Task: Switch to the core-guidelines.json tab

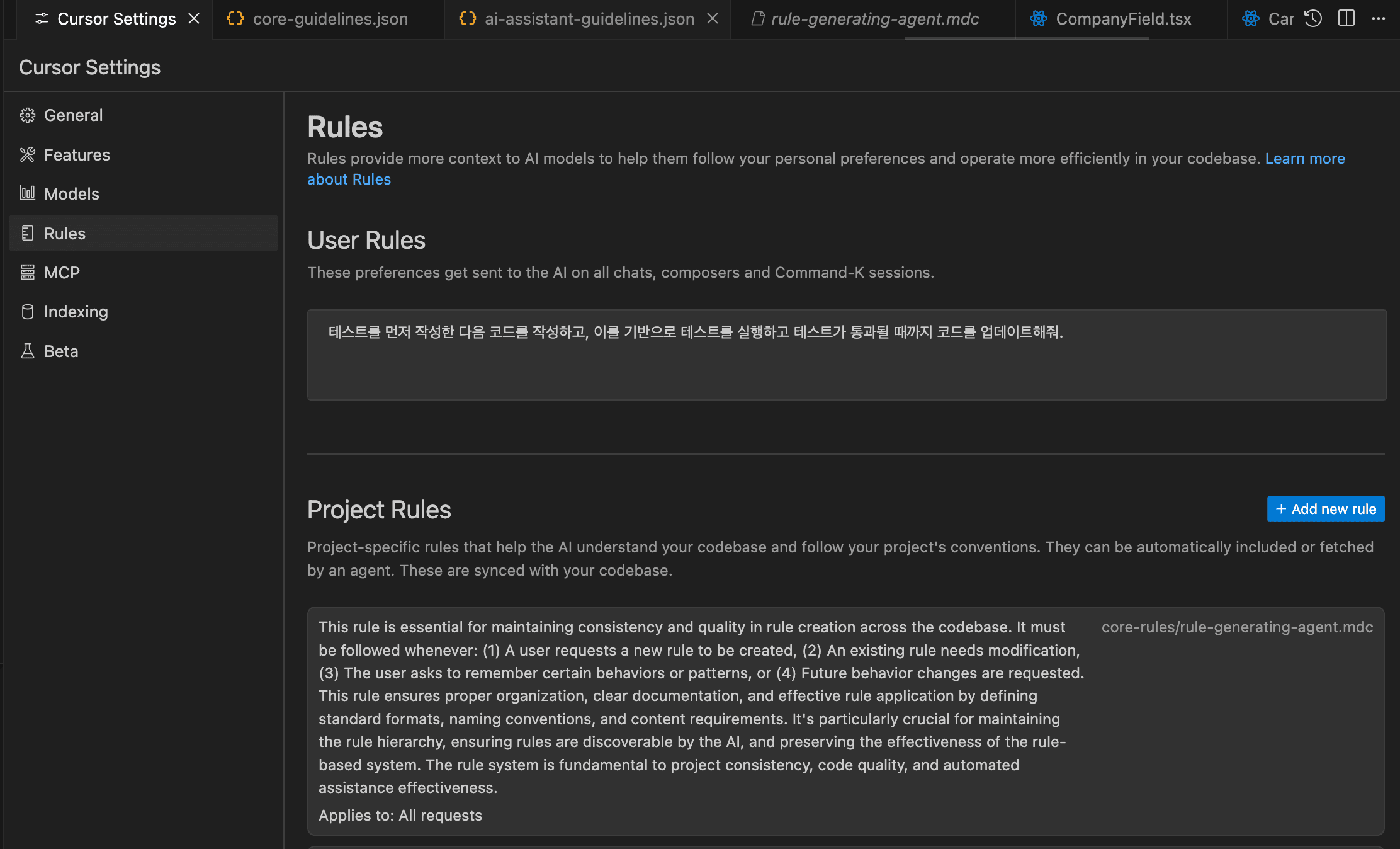Action: (x=329, y=19)
